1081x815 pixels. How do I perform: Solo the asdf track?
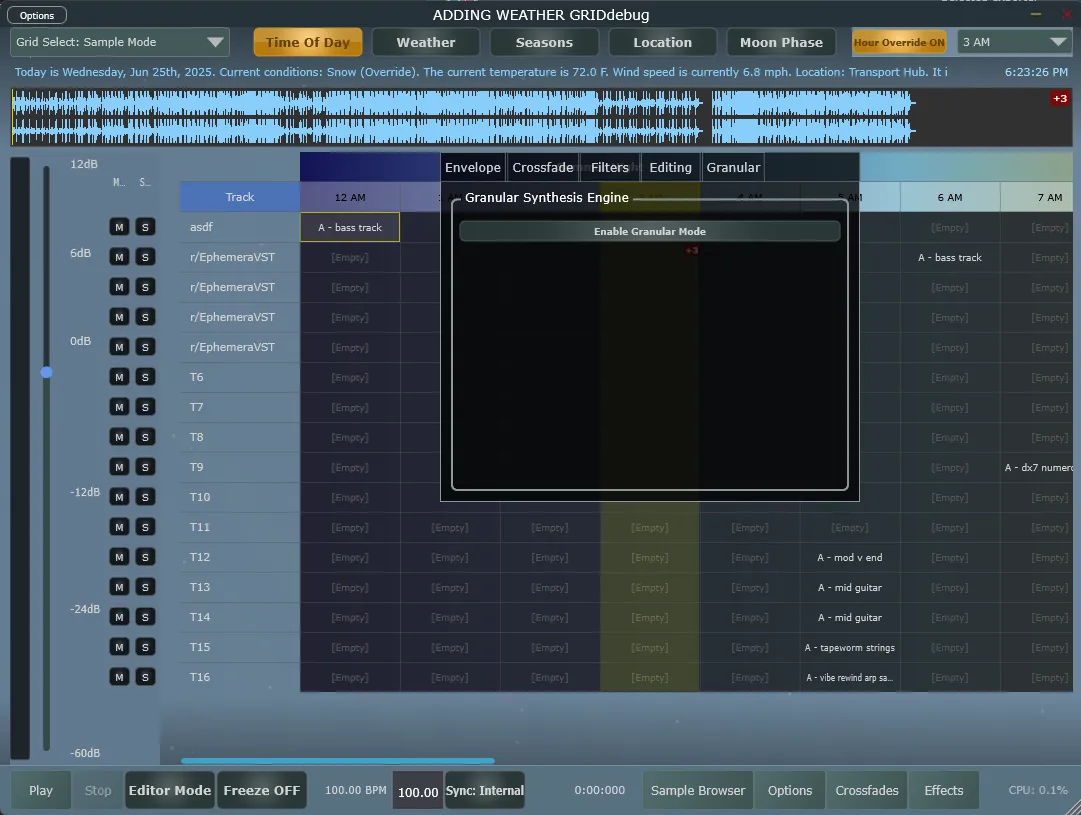tap(145, 227)
